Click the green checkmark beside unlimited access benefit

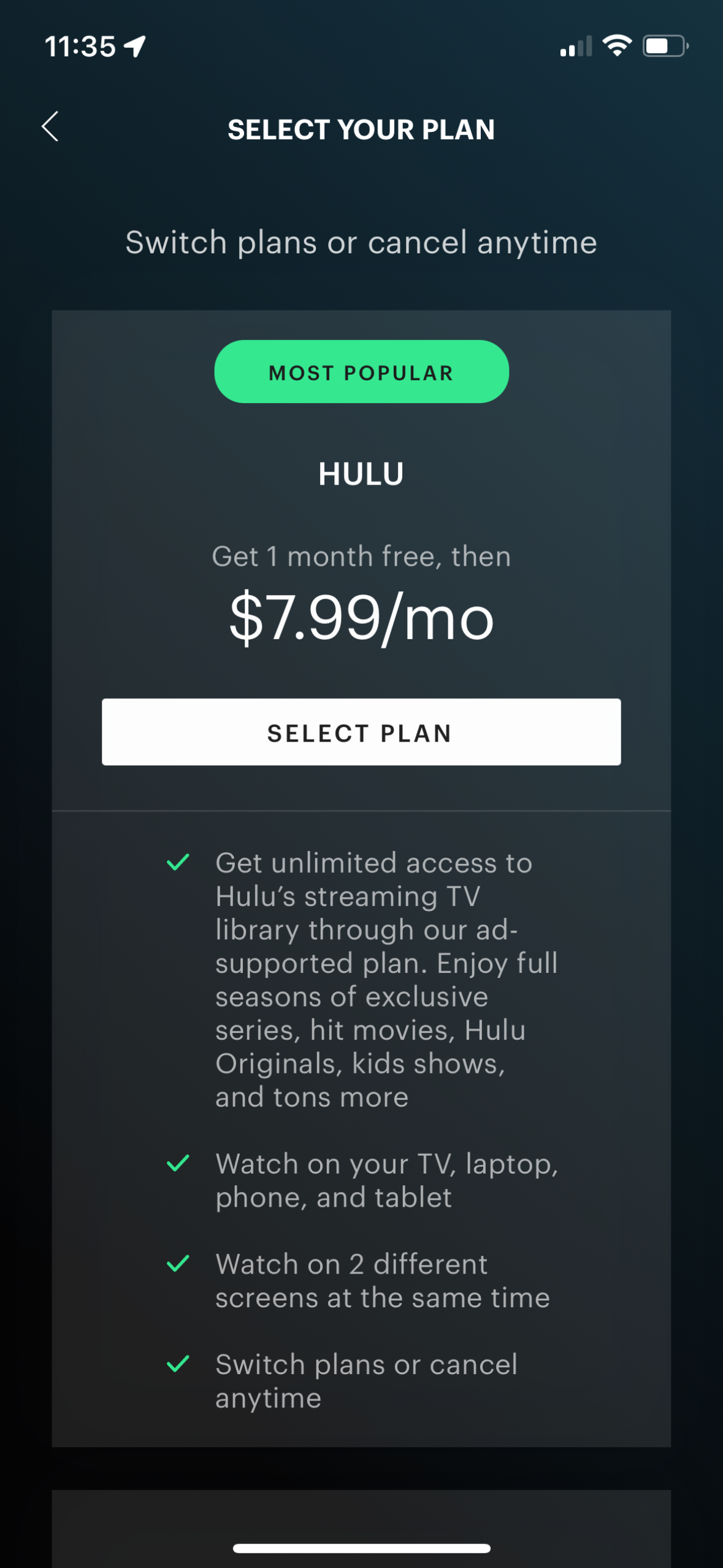tap(177, 861)
